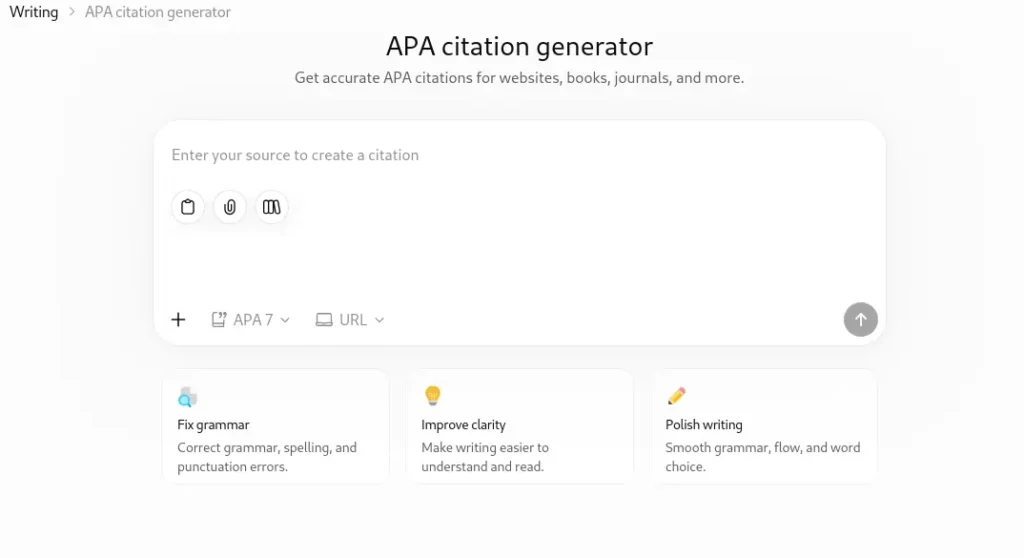Screen dimensions: 1024x558
Task: Click the magnifier icon on Fix grammar
Action: click(187, 397)
